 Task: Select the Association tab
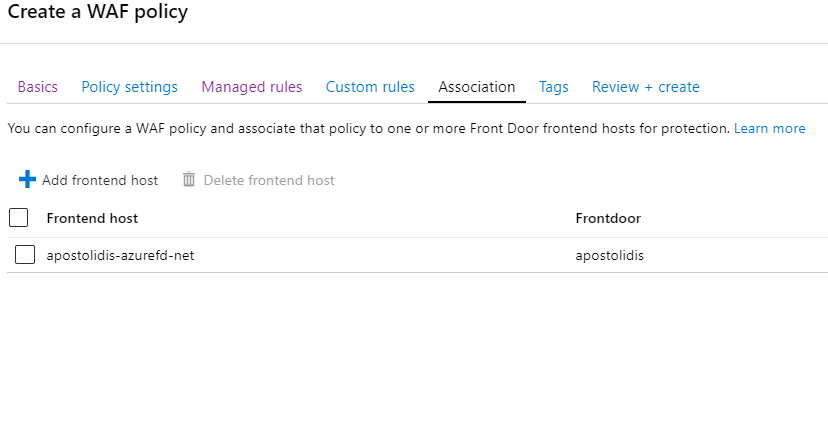[477, 87]
